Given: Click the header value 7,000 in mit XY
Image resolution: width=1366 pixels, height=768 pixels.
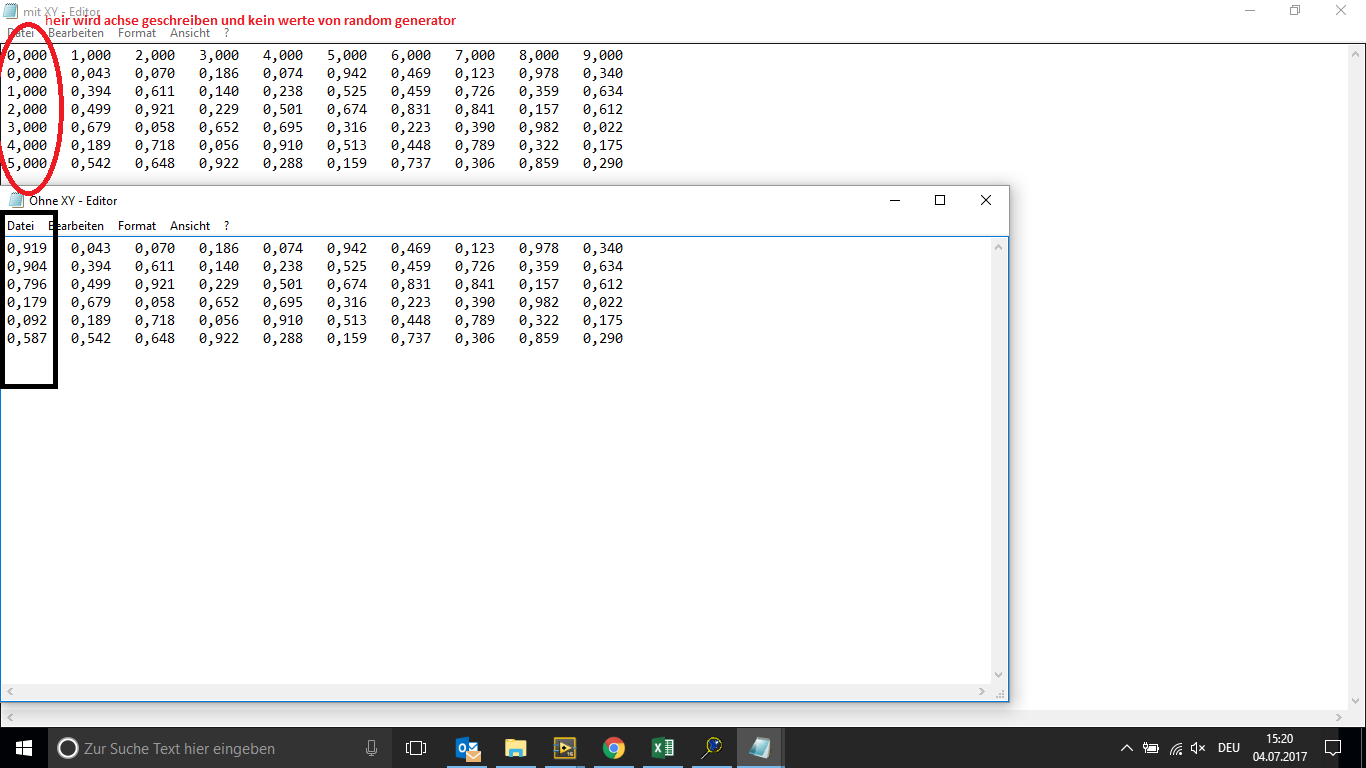Looking at the screenshot, I should click(475, 55).
